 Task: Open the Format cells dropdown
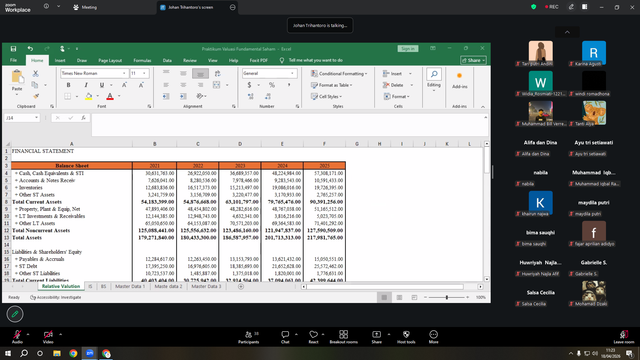396,96
